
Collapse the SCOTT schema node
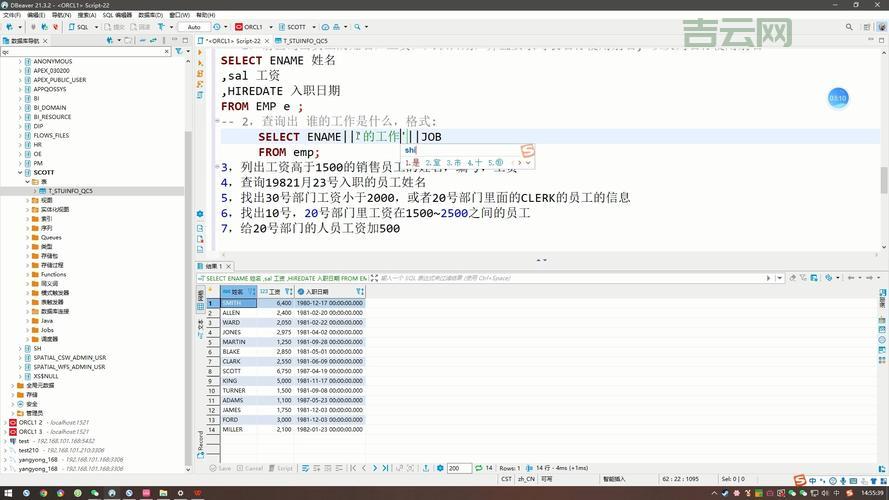tap(20, 172)
